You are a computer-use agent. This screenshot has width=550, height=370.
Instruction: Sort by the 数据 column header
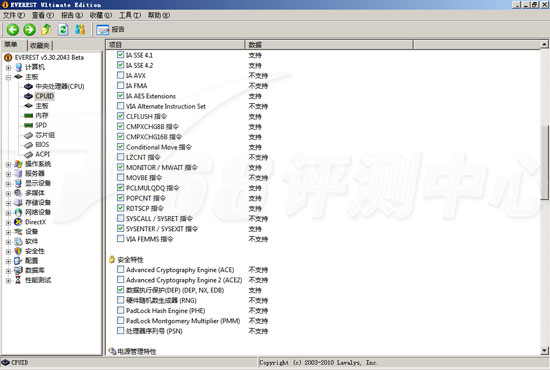(329, 45)
